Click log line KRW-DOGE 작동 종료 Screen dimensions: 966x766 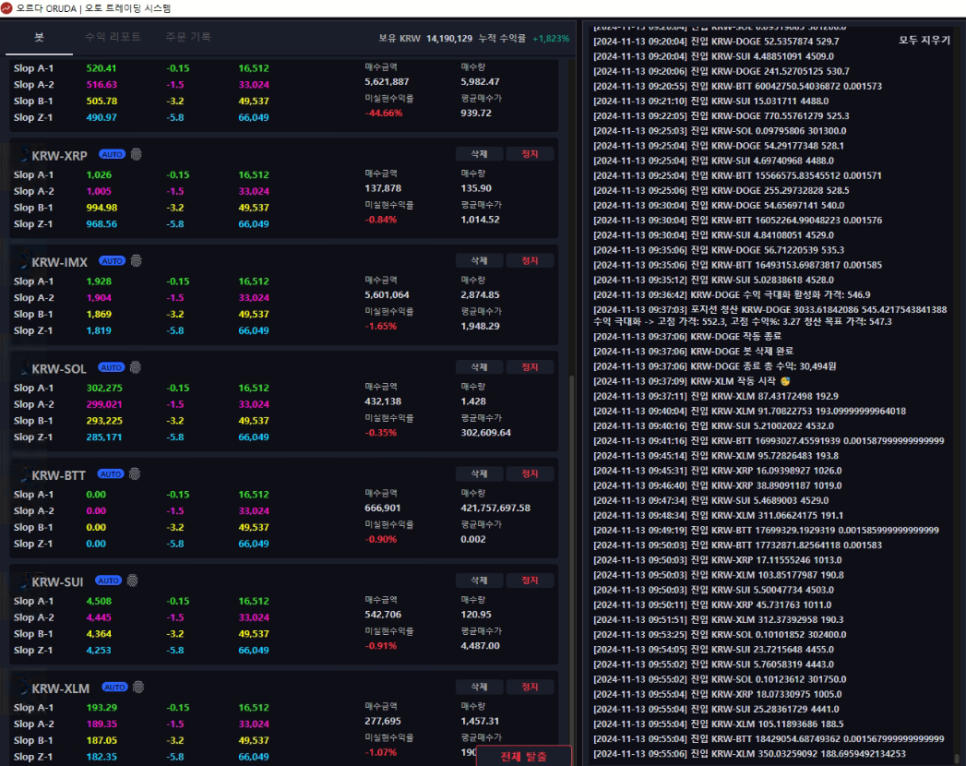point(687,336)
